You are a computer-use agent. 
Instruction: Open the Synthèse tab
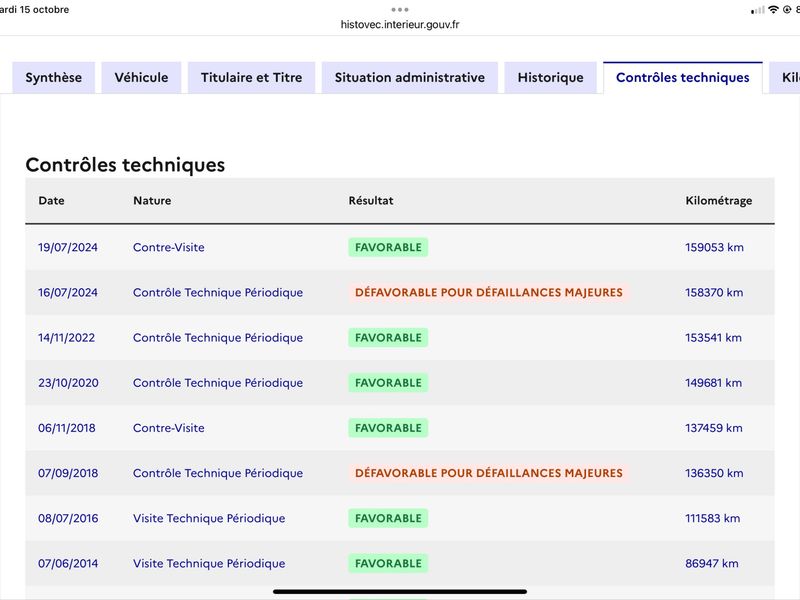tap(54, 78)
